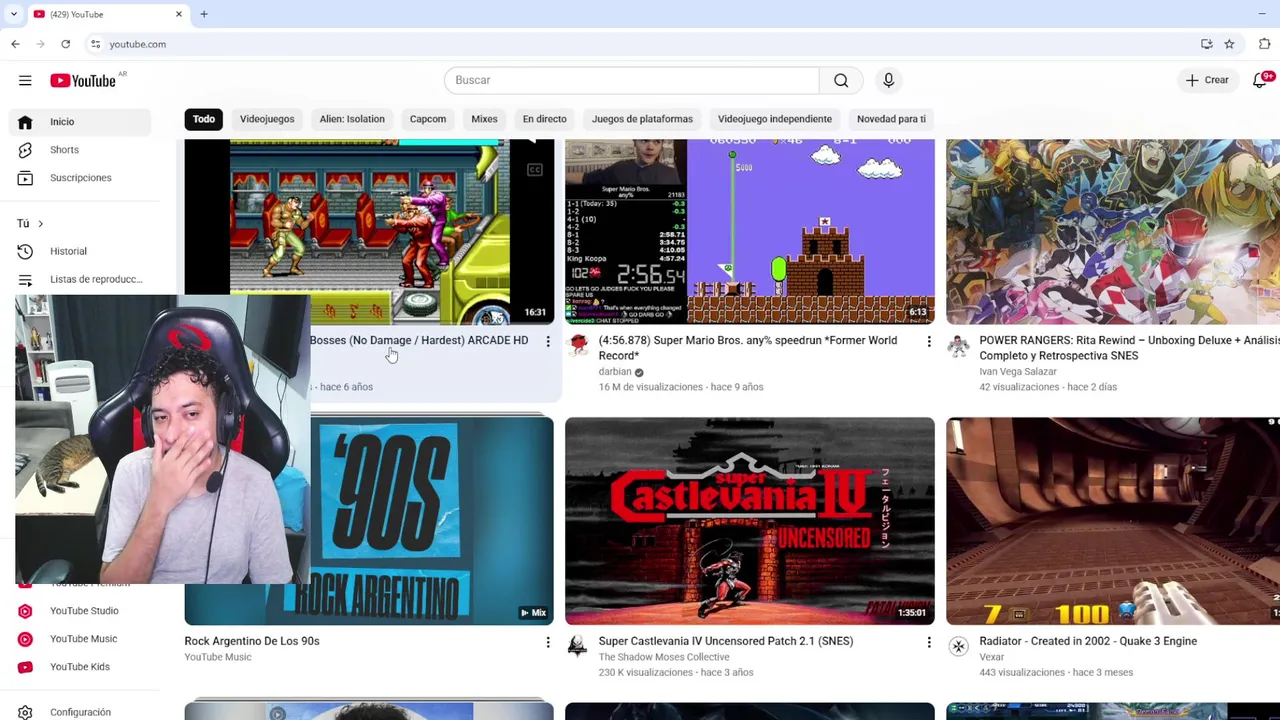
Task: Select the Juegos de plataformas chip
Action: click(x=642, y=119)
